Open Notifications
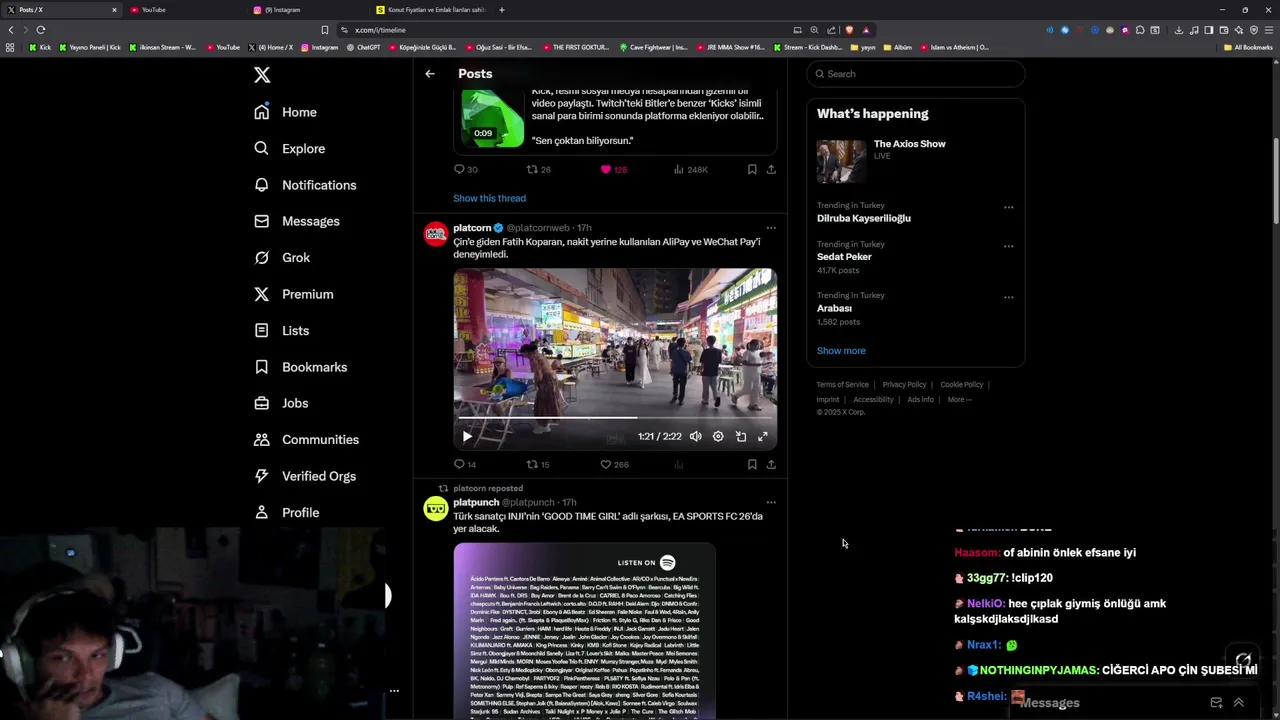The width and height of the screenshot is (1280, 720). [x=305, y=185]
